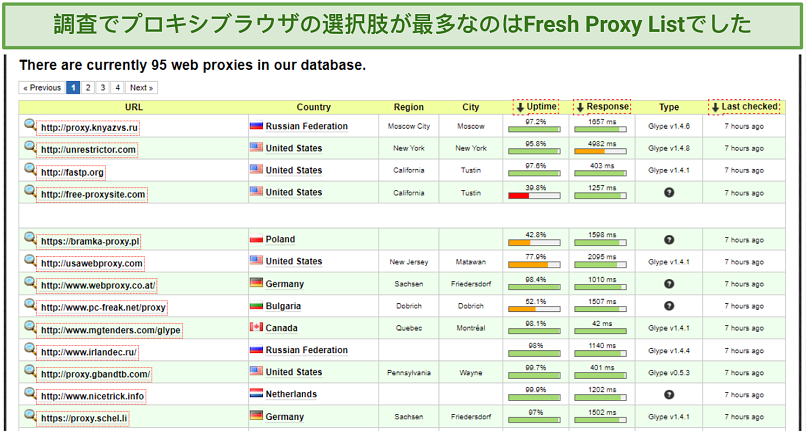Open https://bramka-proxy.pl link
Image resolution: width=806 pixels, height=434 pixels.
[90, 241]
